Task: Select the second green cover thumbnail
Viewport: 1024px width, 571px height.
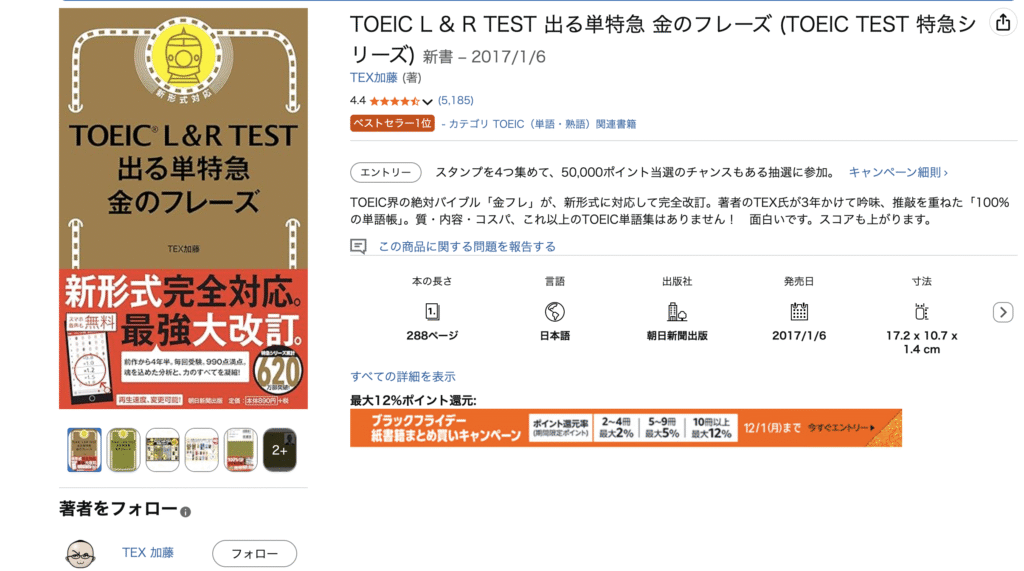Action: (x=123, y=450)
